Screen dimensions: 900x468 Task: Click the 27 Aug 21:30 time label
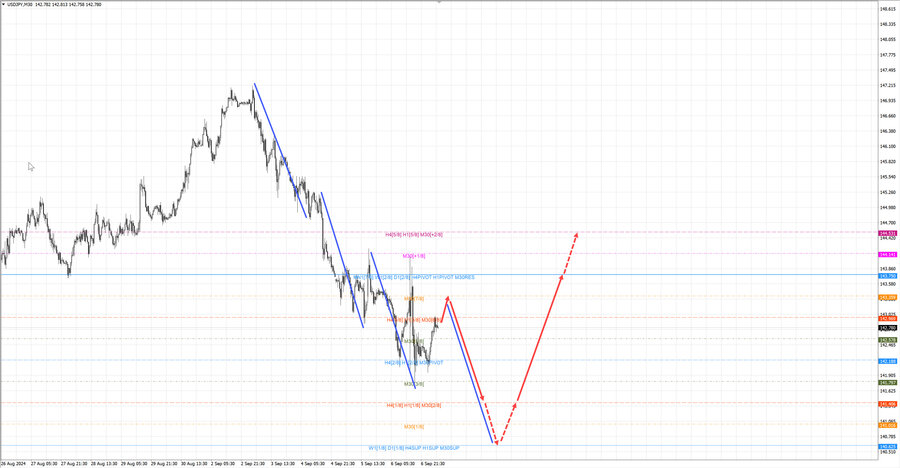point(74,463)
